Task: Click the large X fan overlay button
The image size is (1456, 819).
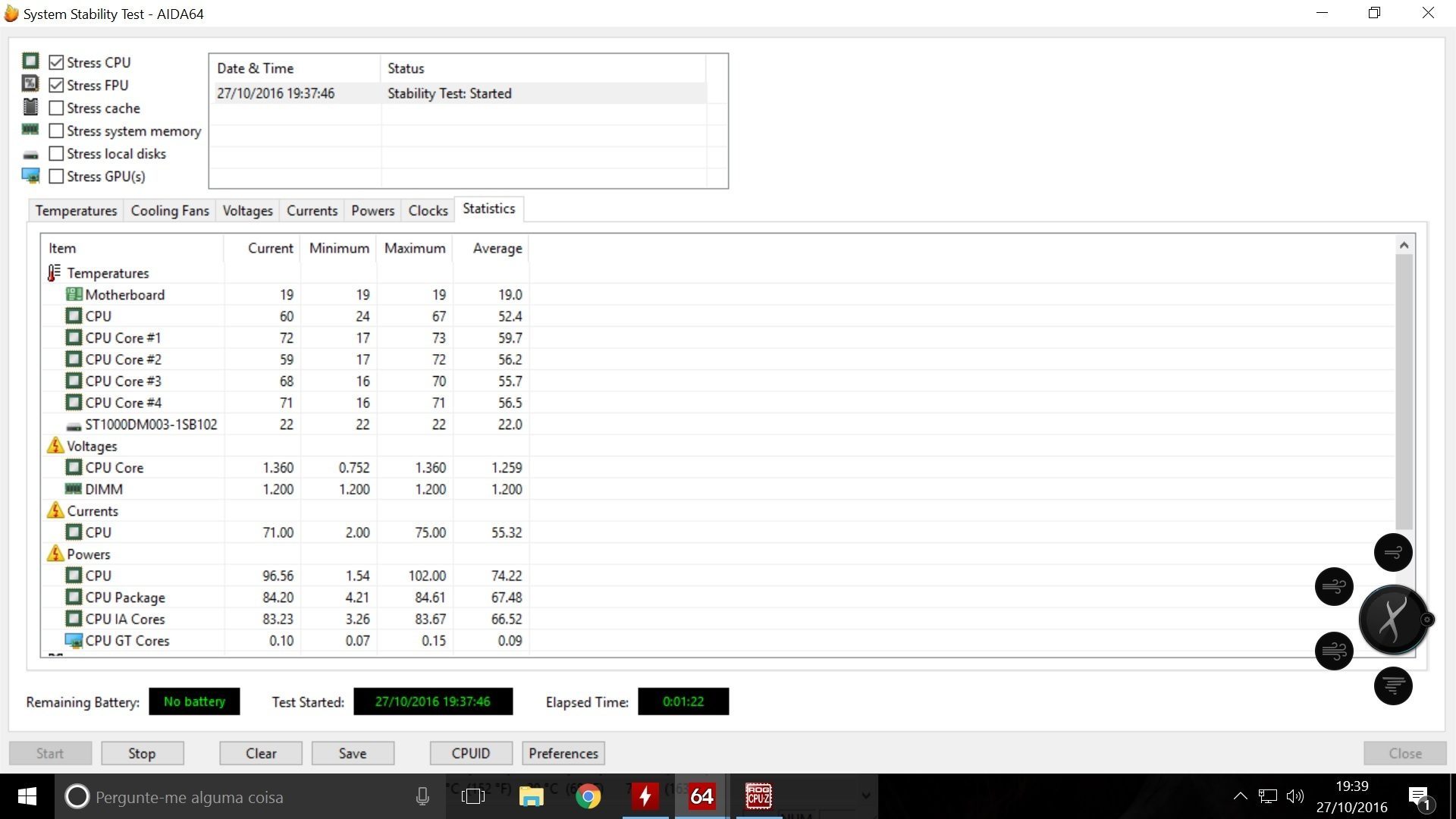Action: coord(1393,620)
